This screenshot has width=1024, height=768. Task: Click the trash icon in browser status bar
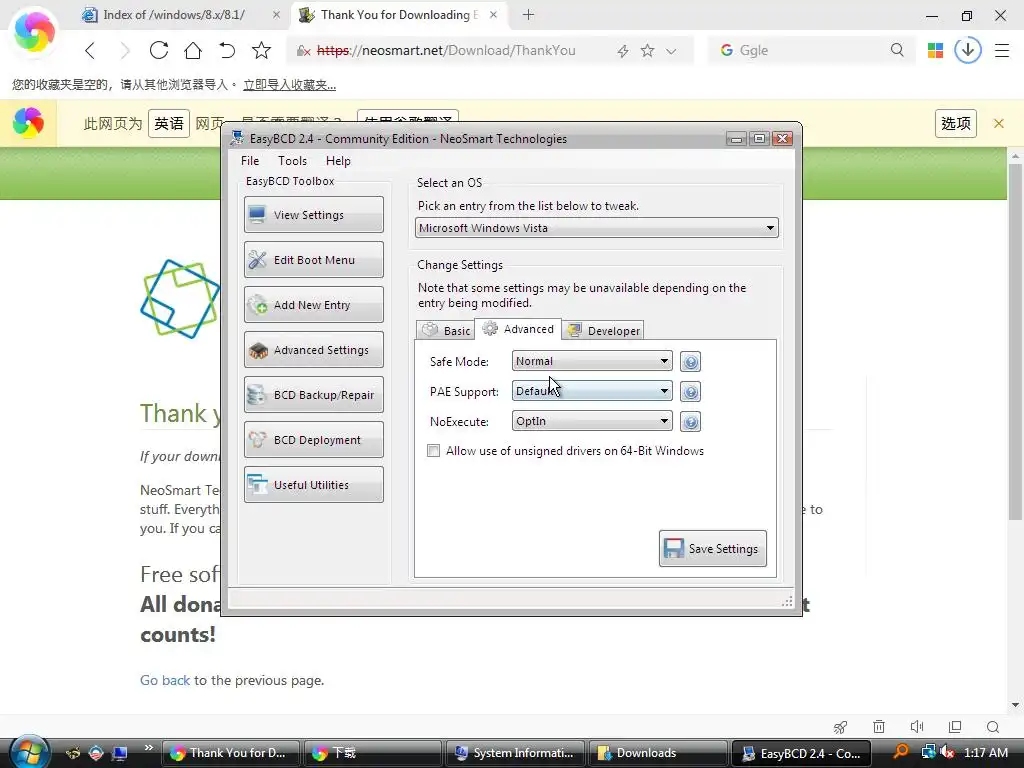point(879,727)
